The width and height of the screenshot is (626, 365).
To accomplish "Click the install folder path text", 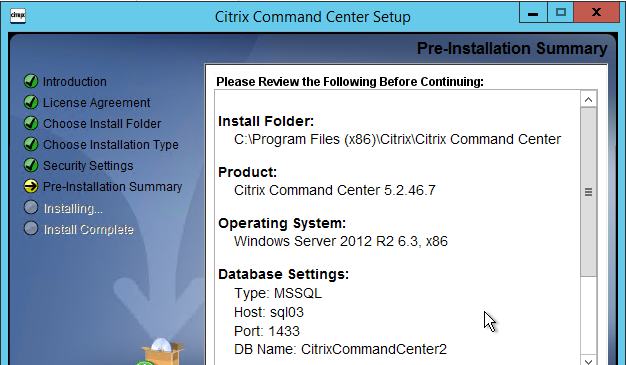I will (x=397, y=139).
